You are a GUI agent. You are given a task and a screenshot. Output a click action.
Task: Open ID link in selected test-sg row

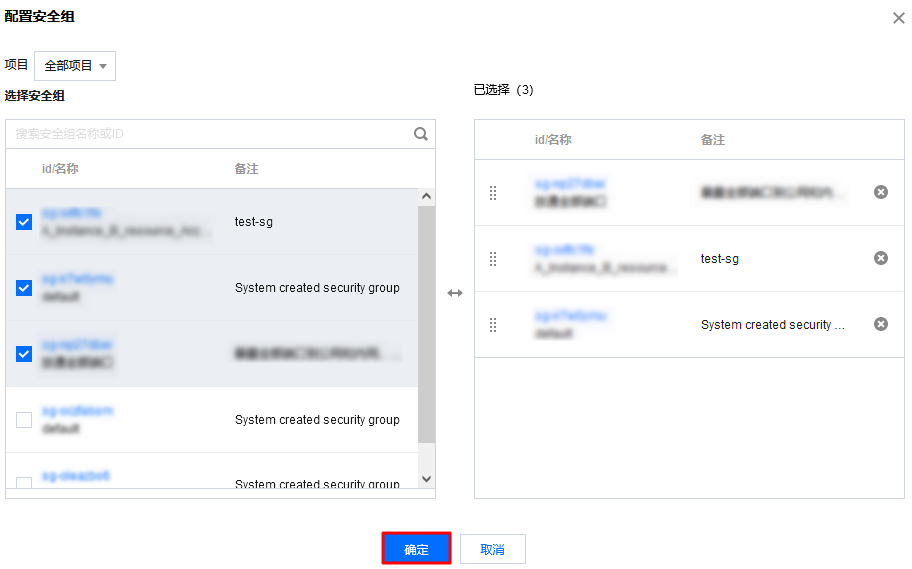[x=564, y=250]
